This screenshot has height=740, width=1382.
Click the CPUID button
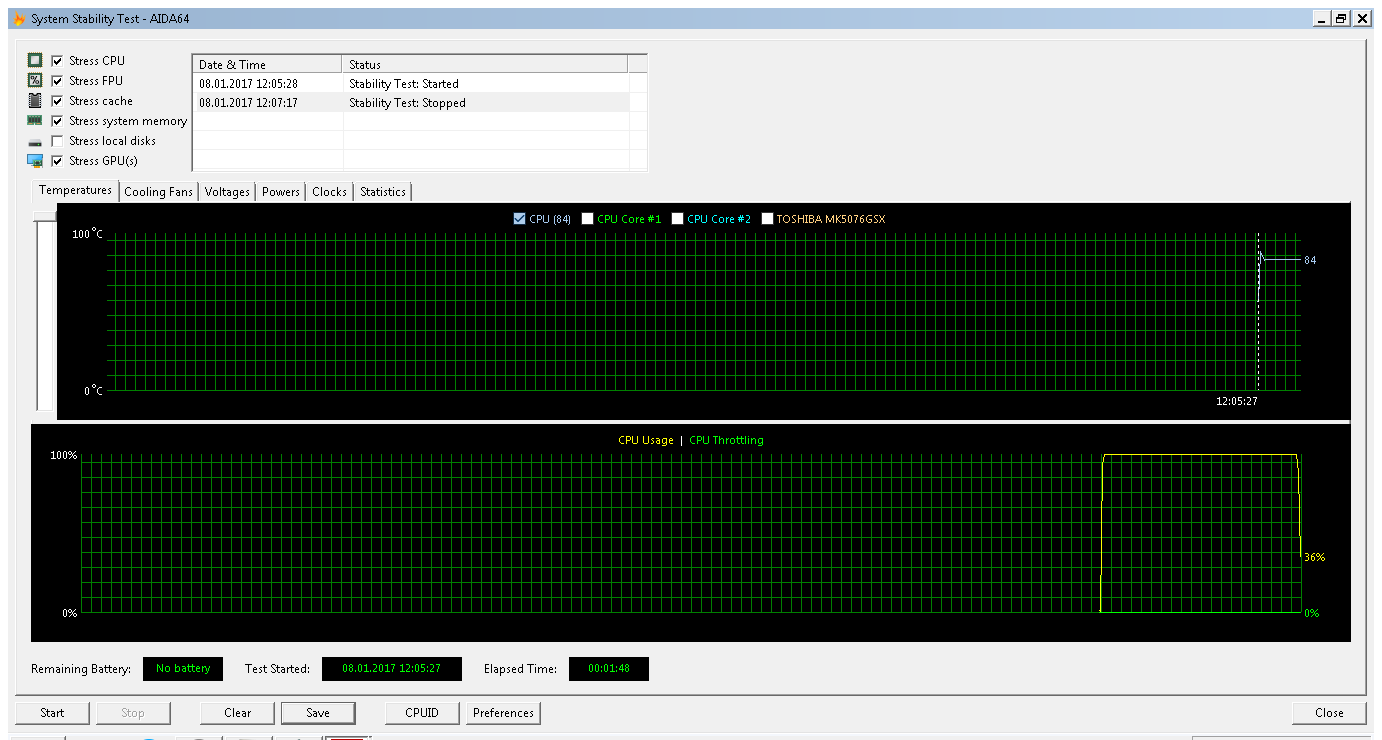point(422,713)
